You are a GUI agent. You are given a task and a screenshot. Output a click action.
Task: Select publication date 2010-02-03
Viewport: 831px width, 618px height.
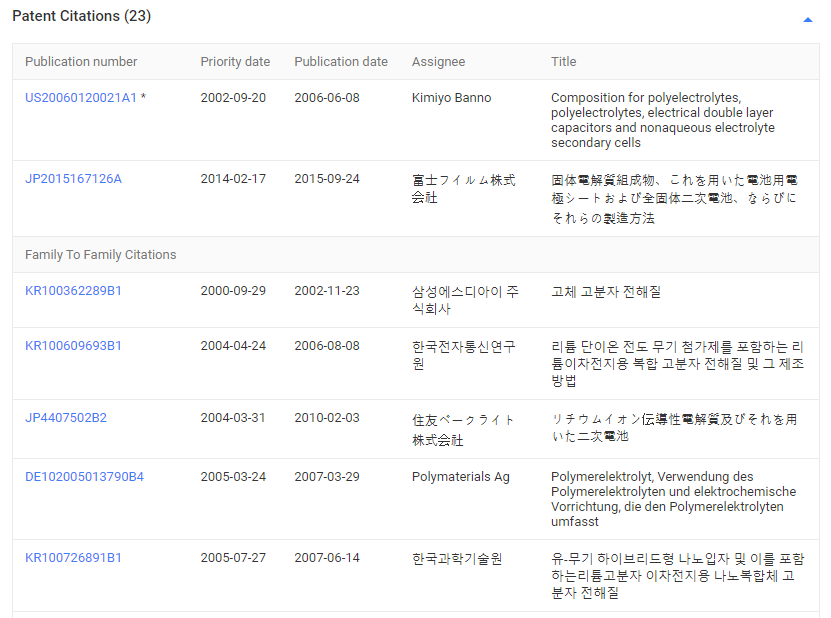327,418
